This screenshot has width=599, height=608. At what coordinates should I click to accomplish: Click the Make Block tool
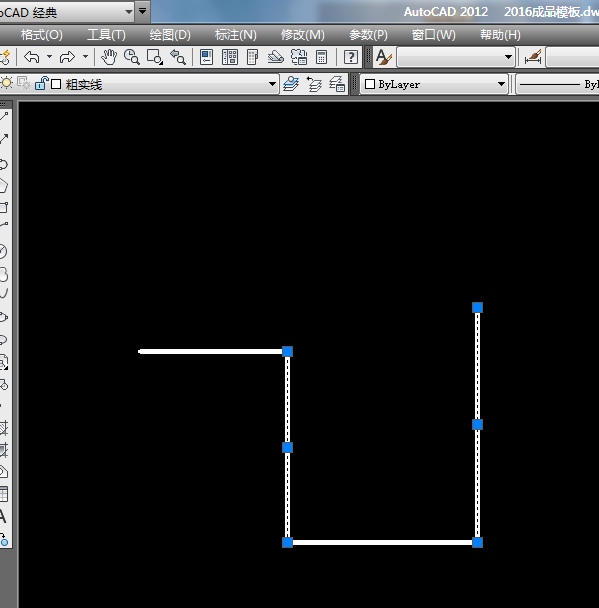tap(4, 385)
